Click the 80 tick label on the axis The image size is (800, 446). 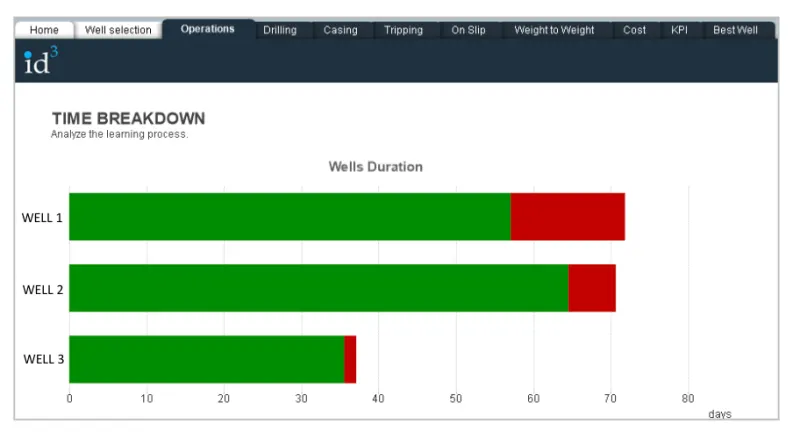pyautogui.click(x=688, y=399)
